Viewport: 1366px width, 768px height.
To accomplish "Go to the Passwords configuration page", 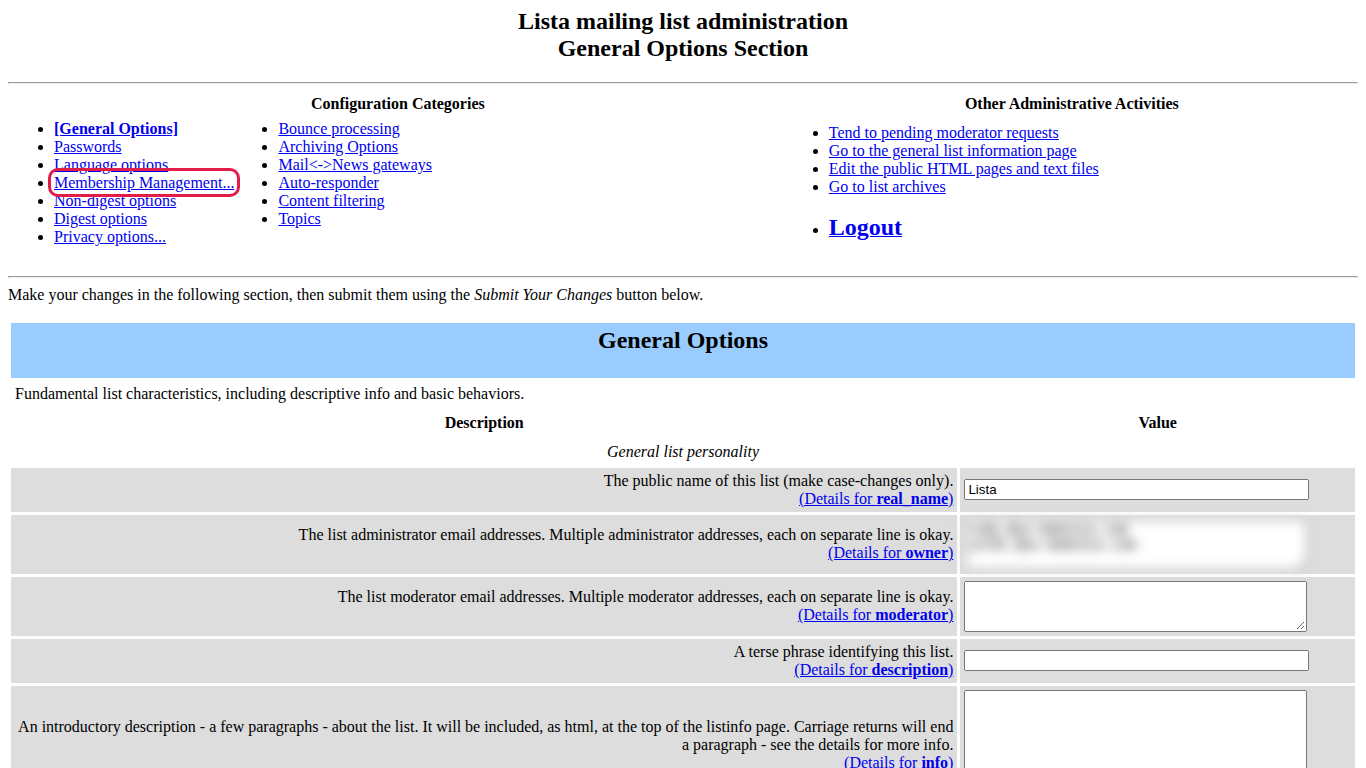I will [x=88, y=147].
